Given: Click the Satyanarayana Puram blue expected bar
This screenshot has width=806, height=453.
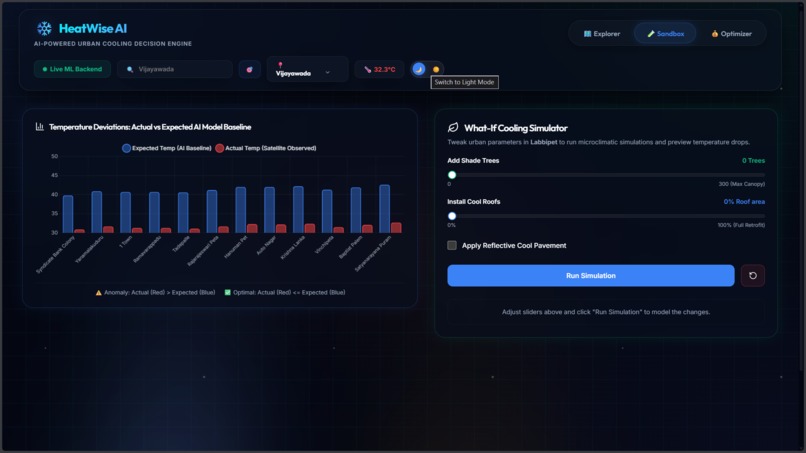Looking at the screenshot, I should tap(384, 209).
